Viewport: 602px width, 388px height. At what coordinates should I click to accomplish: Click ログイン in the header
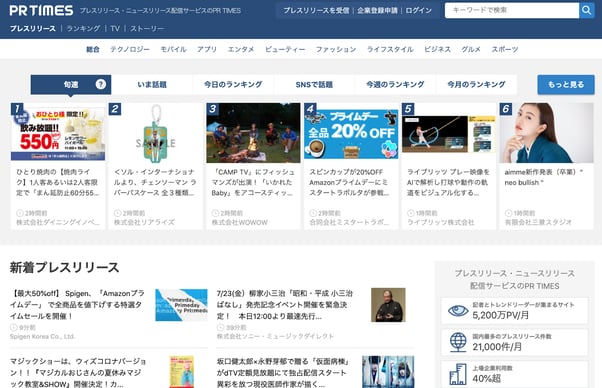click(x=418, y=10)
